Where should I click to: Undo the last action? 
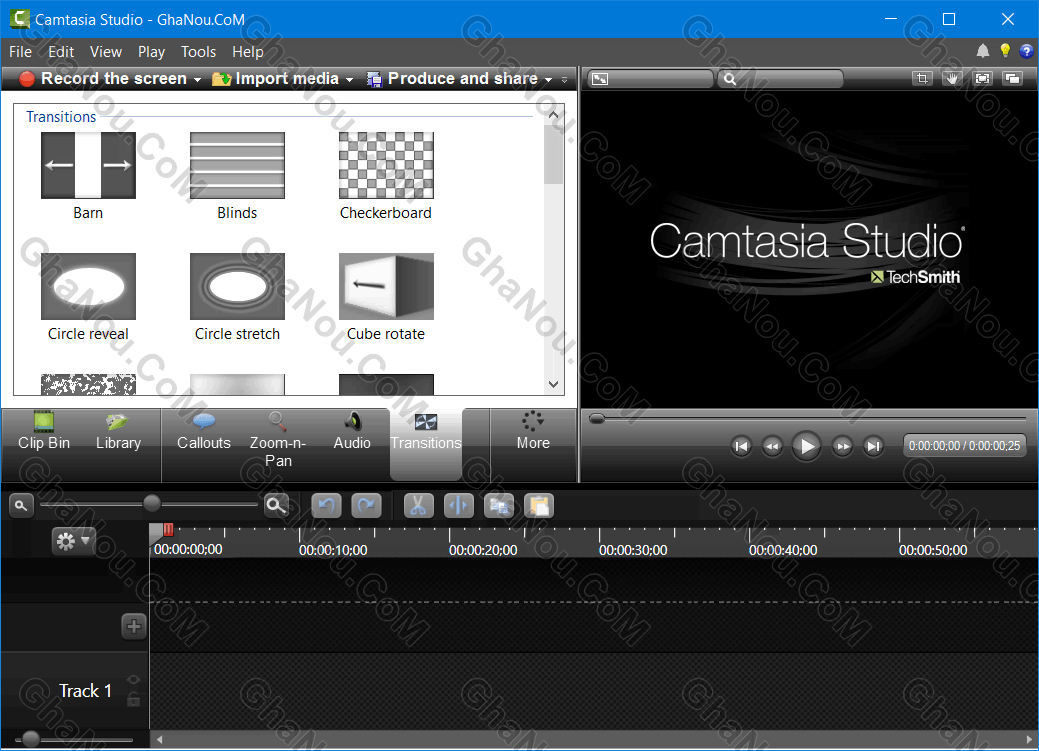tap(326, 506)
